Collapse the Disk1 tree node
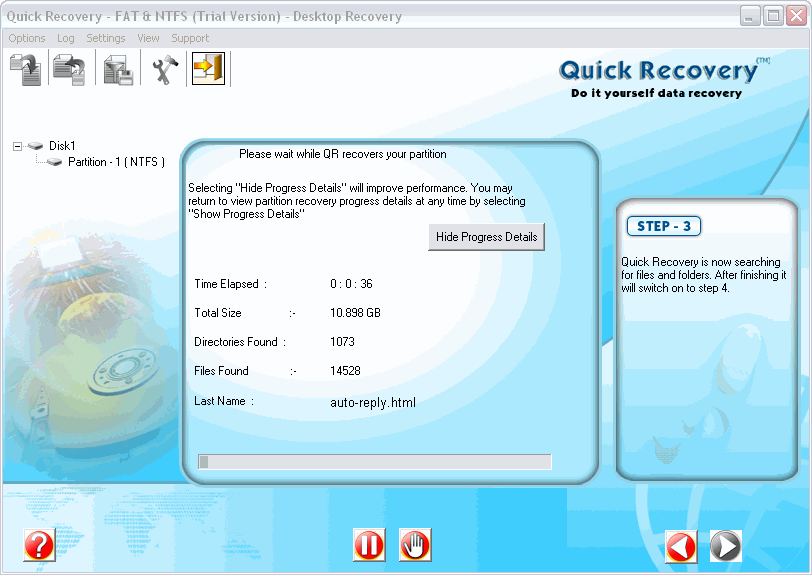The height and width of the screenshot is (575, 812). coord(17,147)
